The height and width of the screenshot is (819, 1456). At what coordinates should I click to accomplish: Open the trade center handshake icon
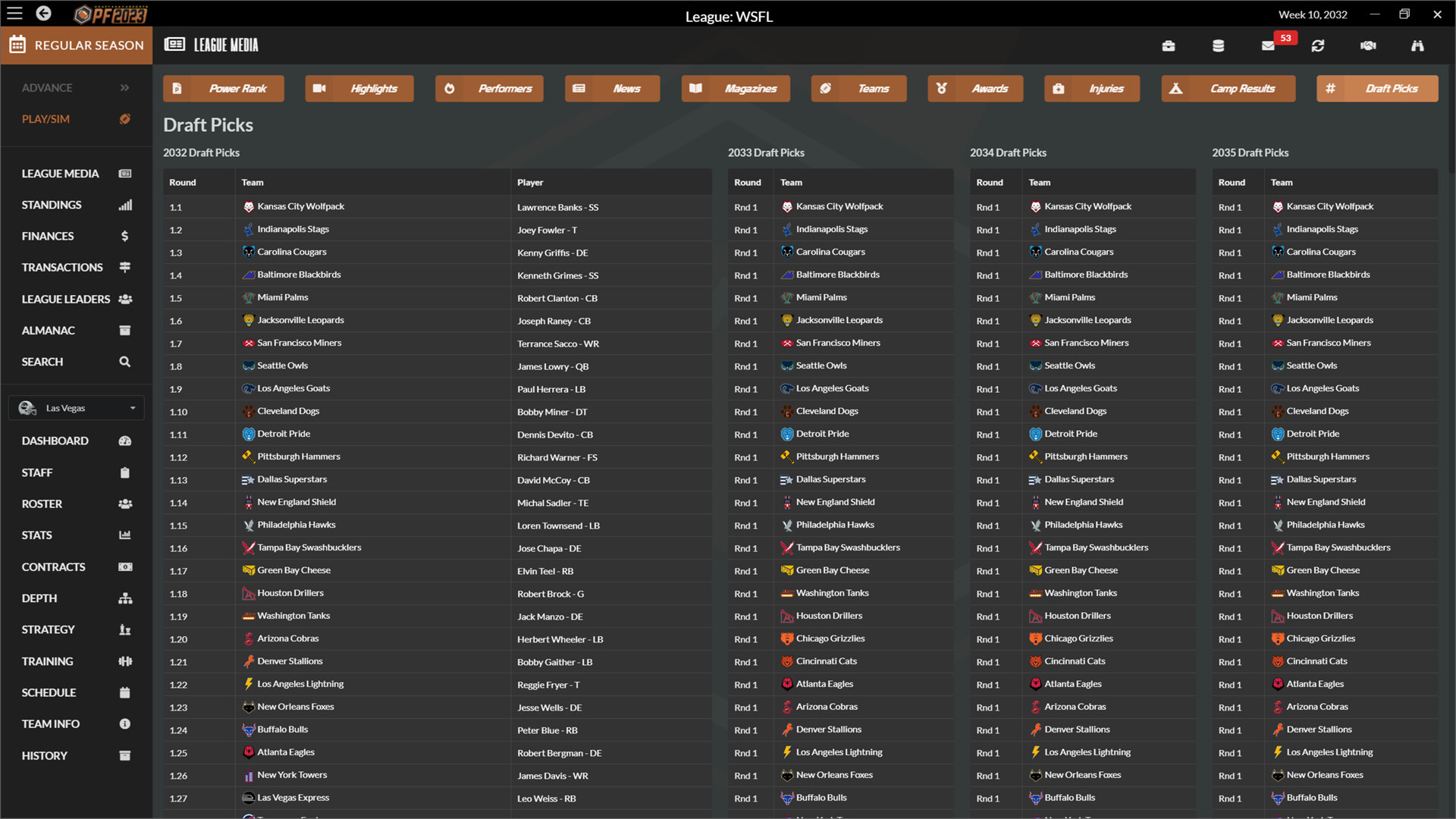pos(1368,45)
